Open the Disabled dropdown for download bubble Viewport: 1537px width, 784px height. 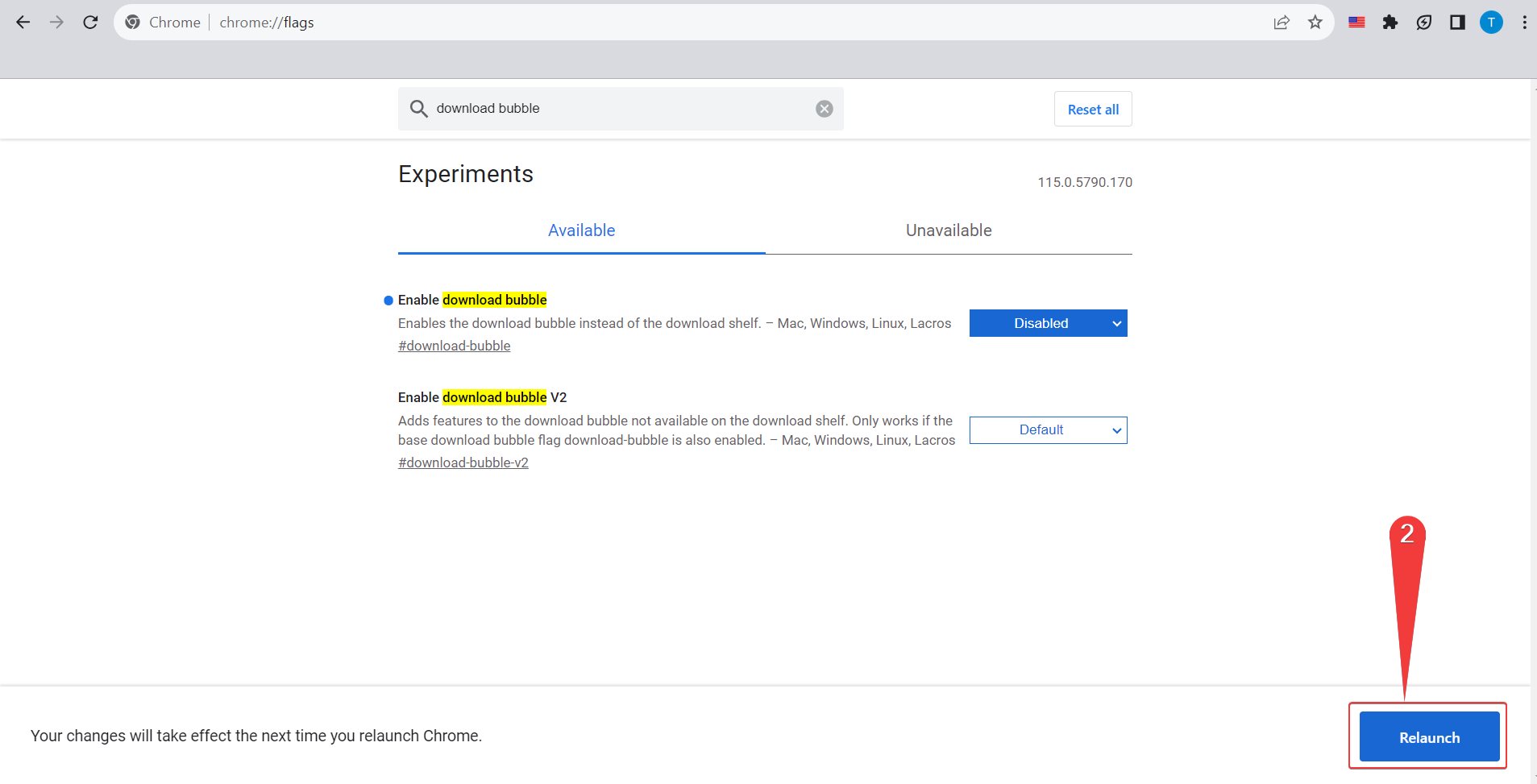pos(1048,323)
